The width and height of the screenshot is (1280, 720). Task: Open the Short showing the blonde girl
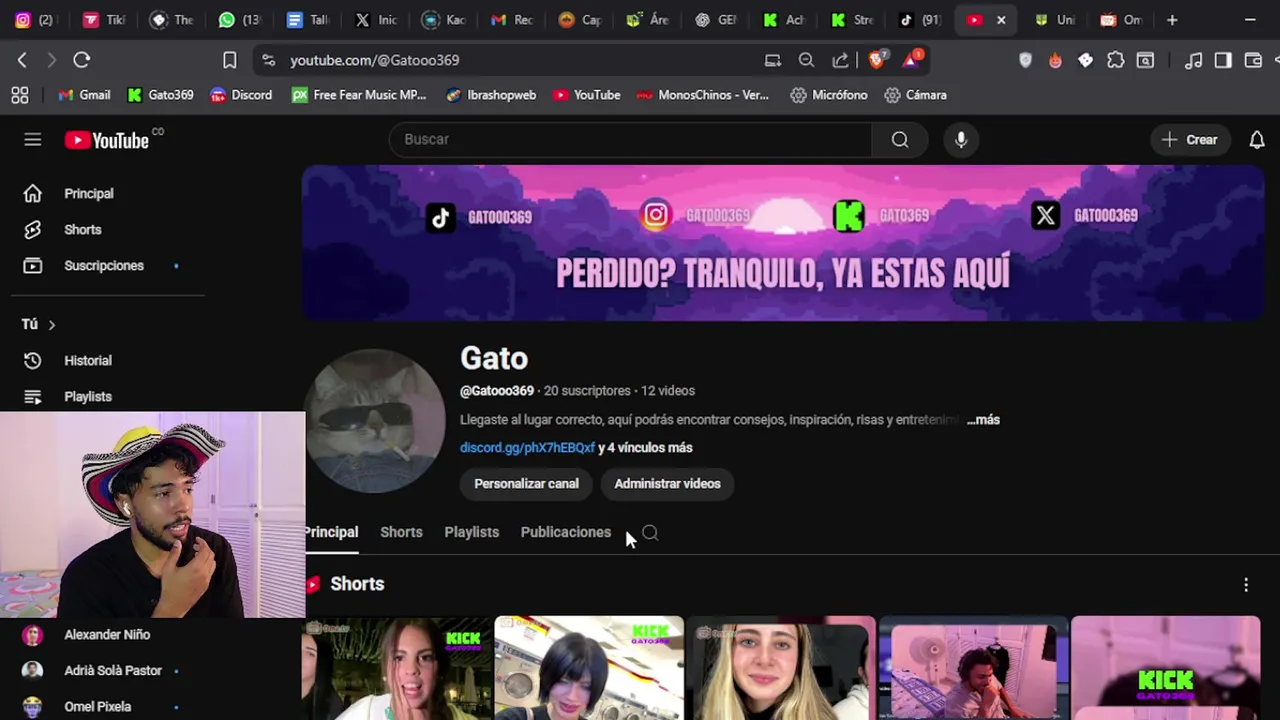coord(781,668)
